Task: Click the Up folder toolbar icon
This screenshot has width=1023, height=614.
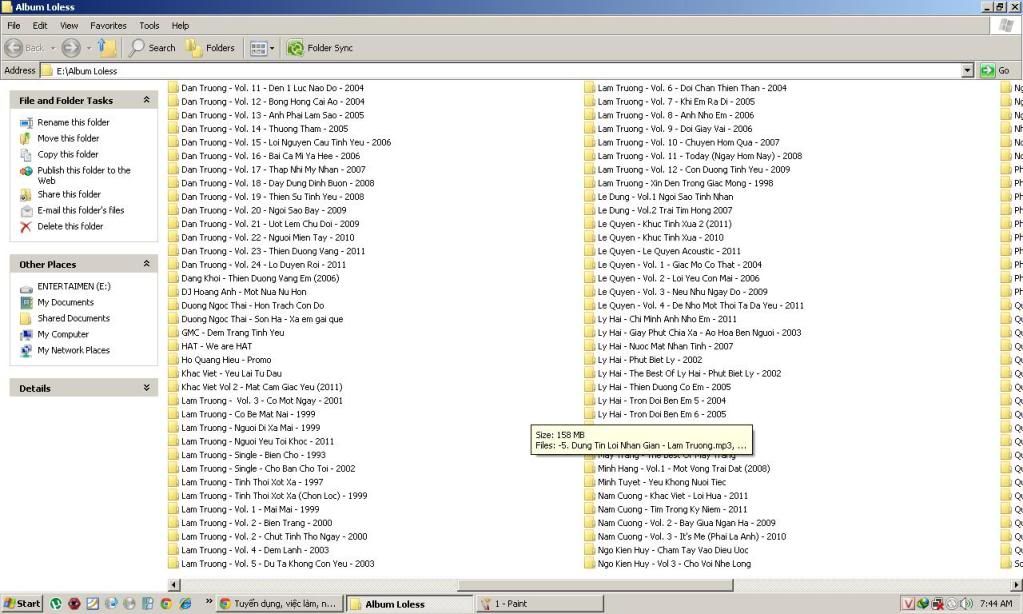Action: (107, 47)
